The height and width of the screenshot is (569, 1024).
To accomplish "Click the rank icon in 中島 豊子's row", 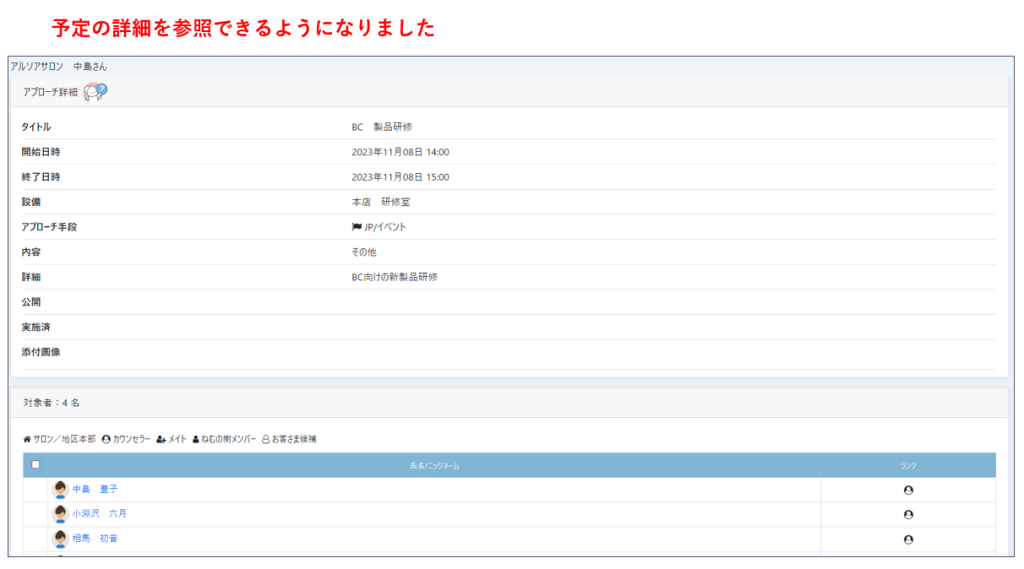I will 908,490.
